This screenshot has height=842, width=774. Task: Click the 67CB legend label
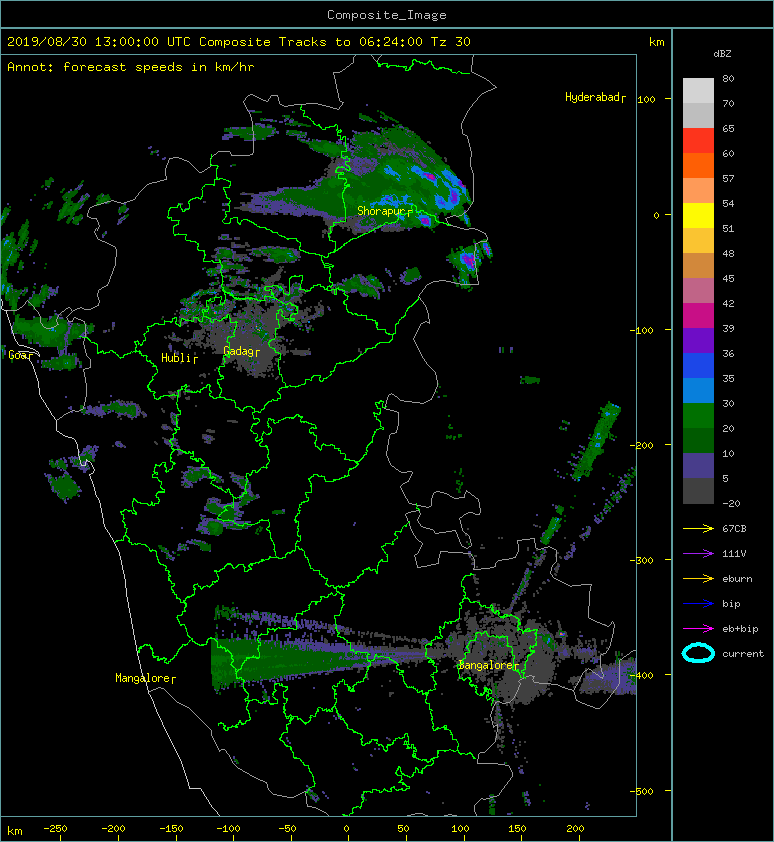pos(734,528)
